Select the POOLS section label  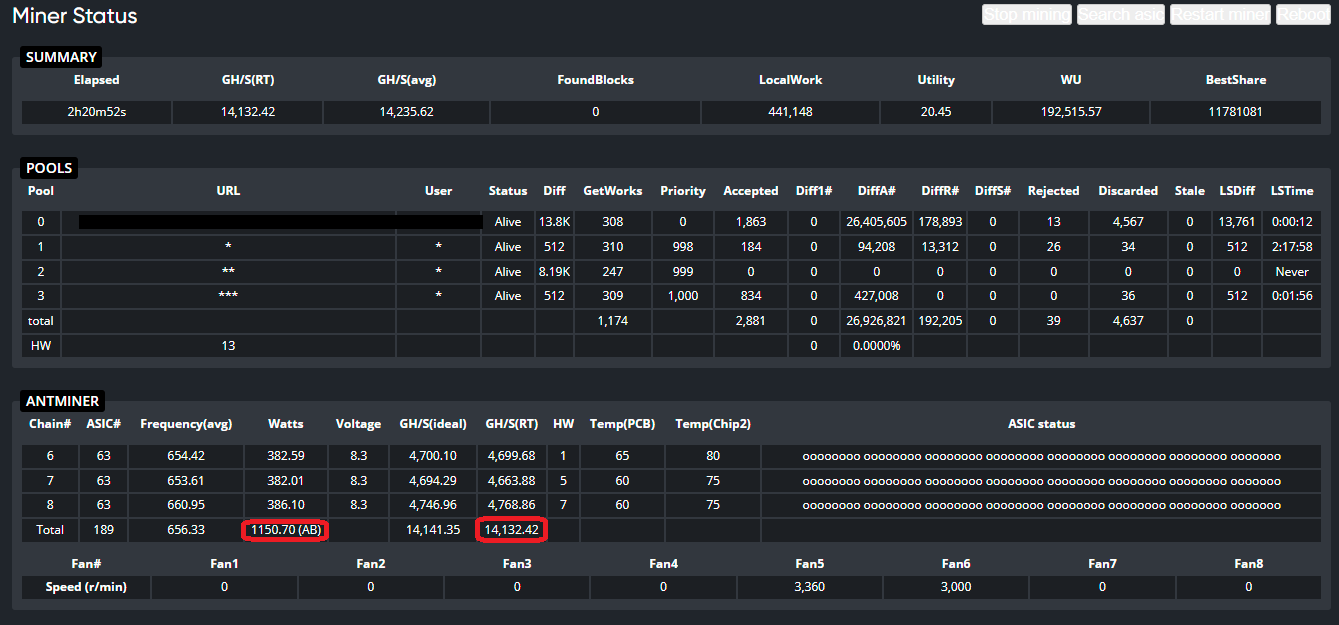point(49,168)
